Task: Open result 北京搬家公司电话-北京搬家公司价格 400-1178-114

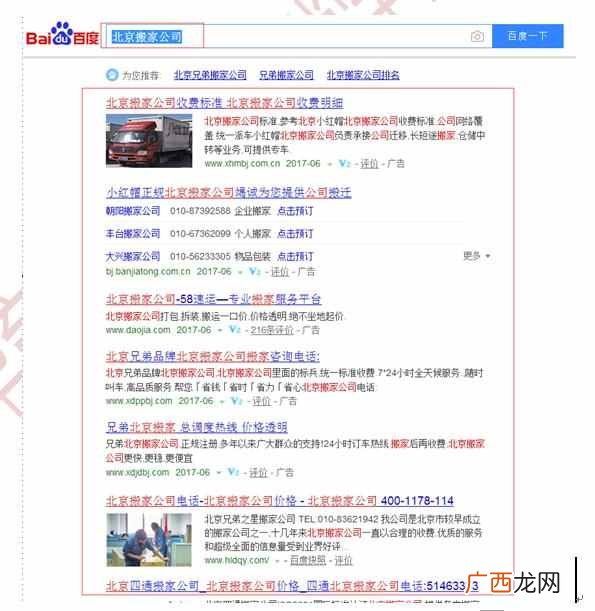Action: (280, 500)
